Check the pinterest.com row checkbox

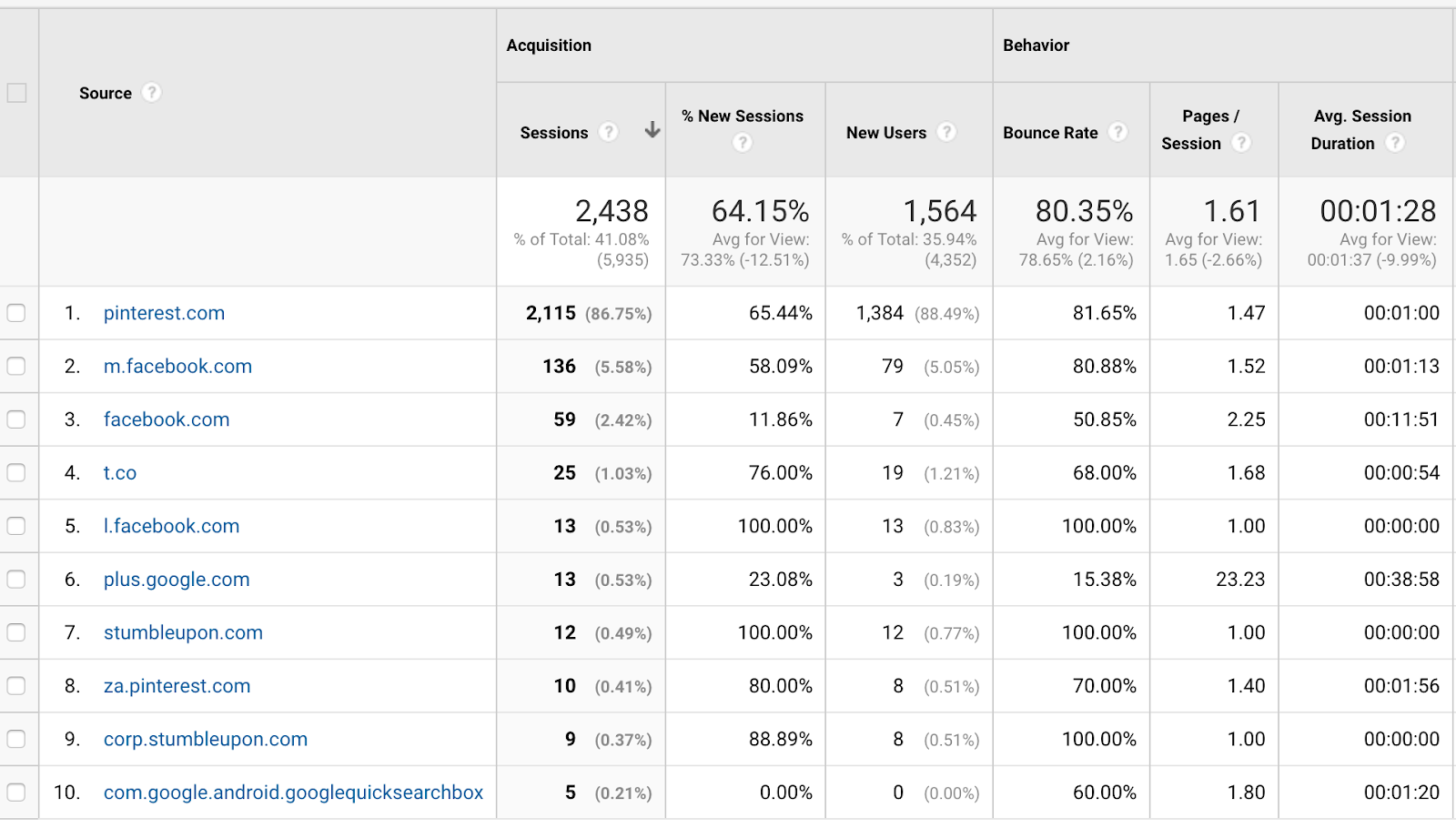coord(16,313)
